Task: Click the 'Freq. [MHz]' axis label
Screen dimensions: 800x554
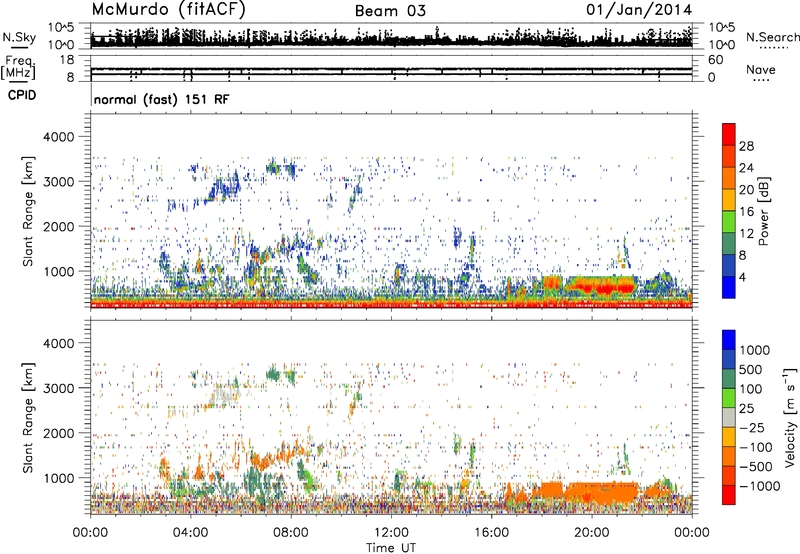Action: [18, 68]
